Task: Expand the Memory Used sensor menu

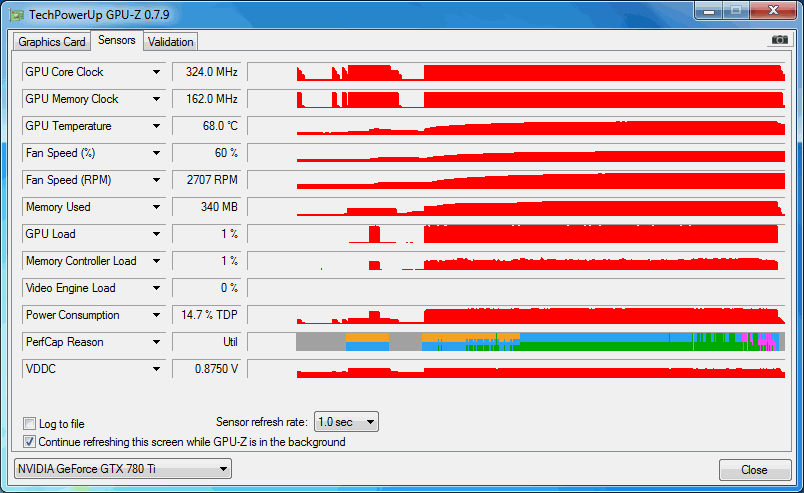Action: click(156, 207)
